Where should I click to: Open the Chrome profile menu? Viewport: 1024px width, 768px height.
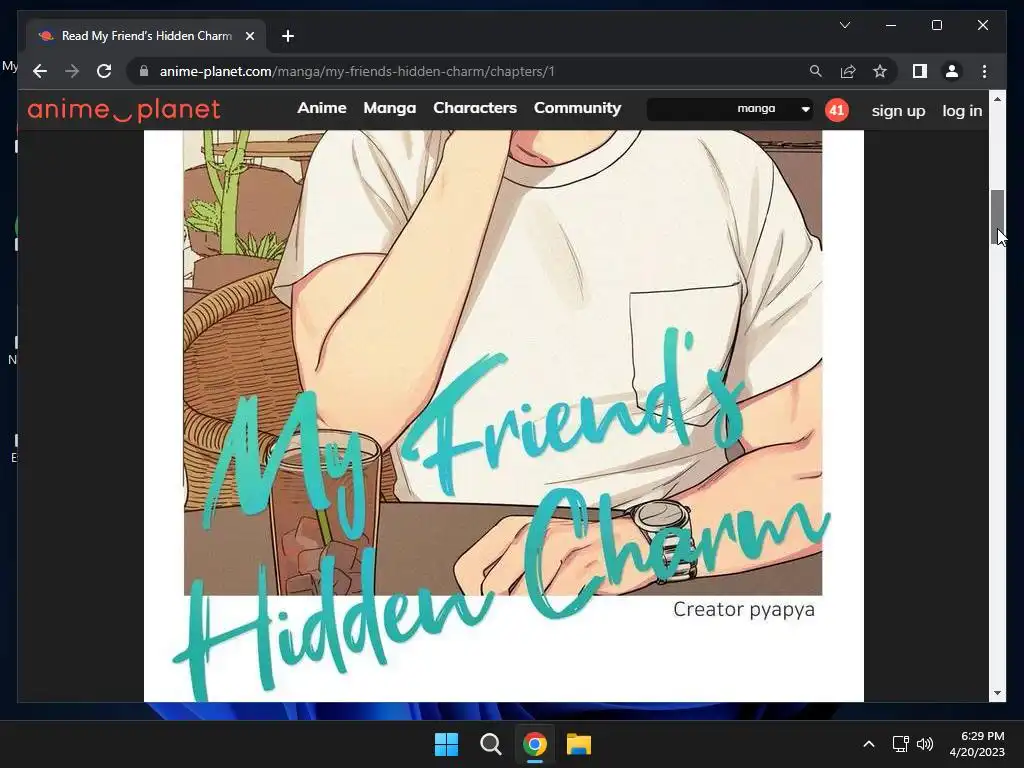click(x=952, y=71)
